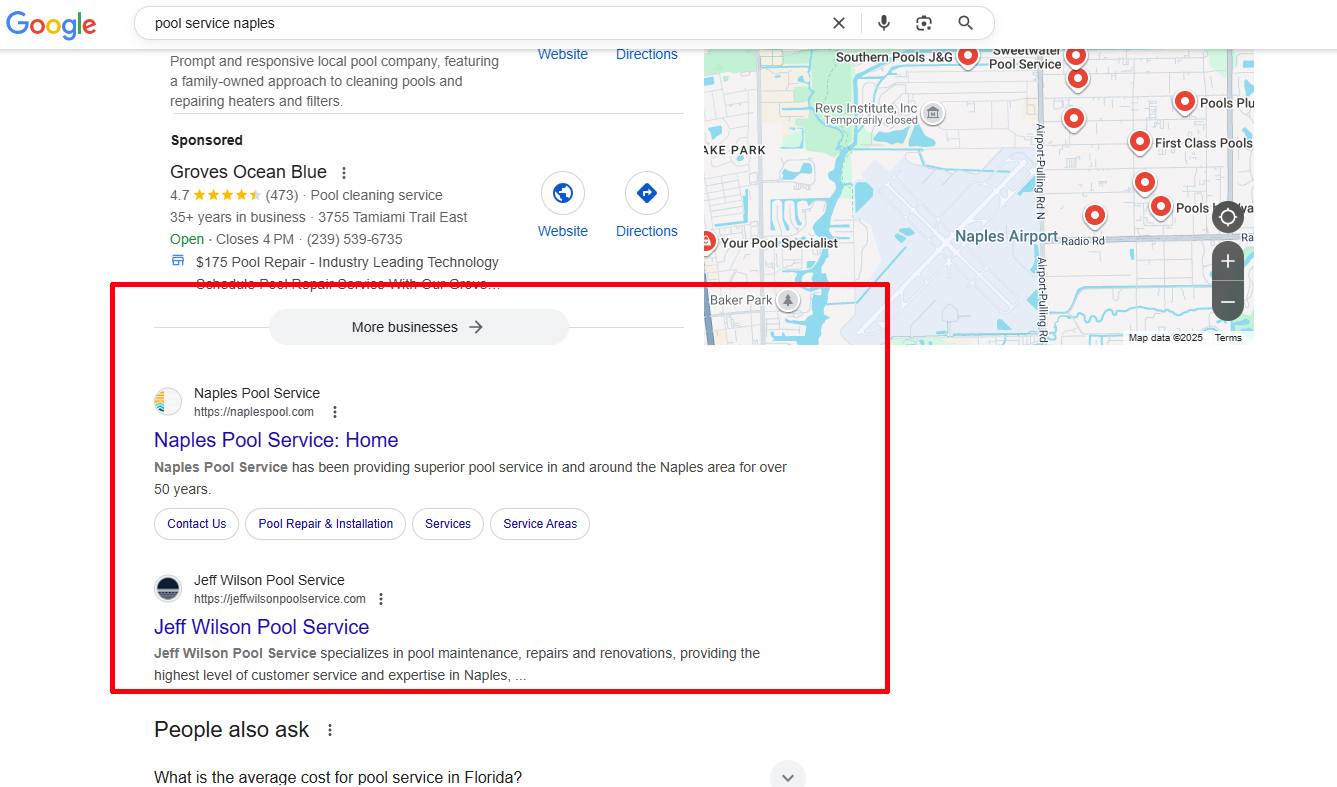The image size is (1337, 787).
Task: Open Naples Pool Service: Home result
Action: click(276, 440)
